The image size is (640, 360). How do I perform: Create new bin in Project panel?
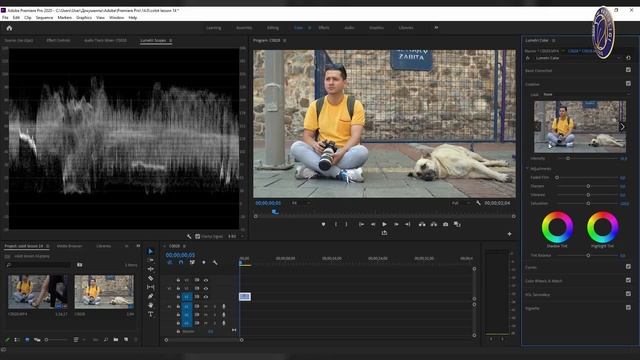(x=116, y=340)
